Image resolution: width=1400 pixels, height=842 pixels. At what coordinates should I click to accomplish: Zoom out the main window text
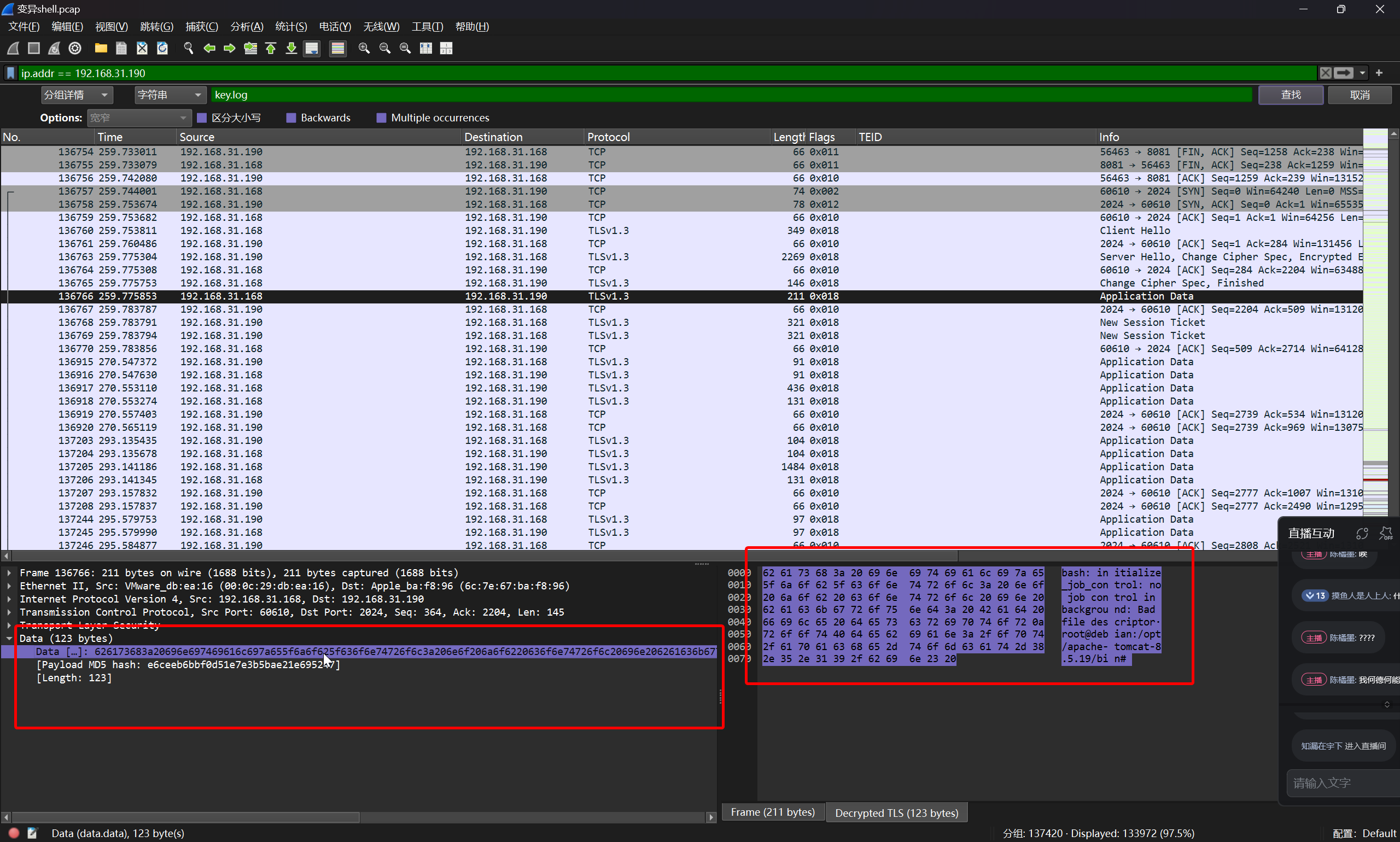[x=385, y=48]
